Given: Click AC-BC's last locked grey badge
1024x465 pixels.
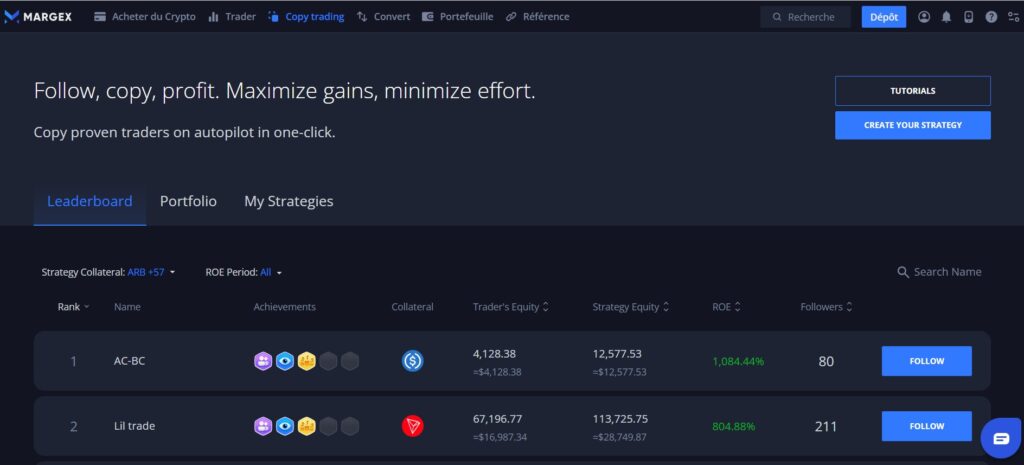Looking at the screenshot, I should pyautogui.click(x=350, y=361).
